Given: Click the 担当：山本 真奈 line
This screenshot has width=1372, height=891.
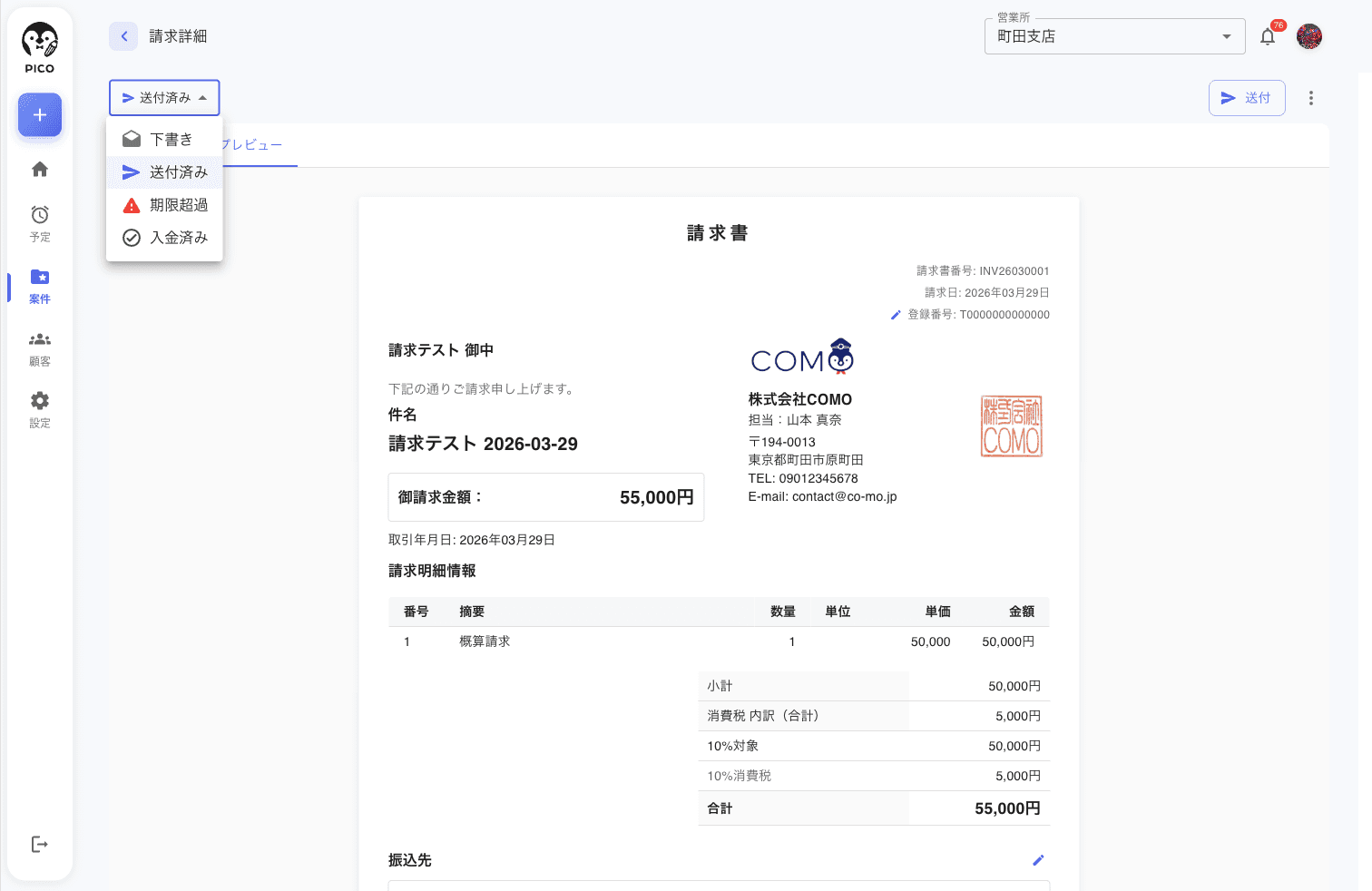Looking at the screenshot, I should pyautogui.click(x=795, y=420).
